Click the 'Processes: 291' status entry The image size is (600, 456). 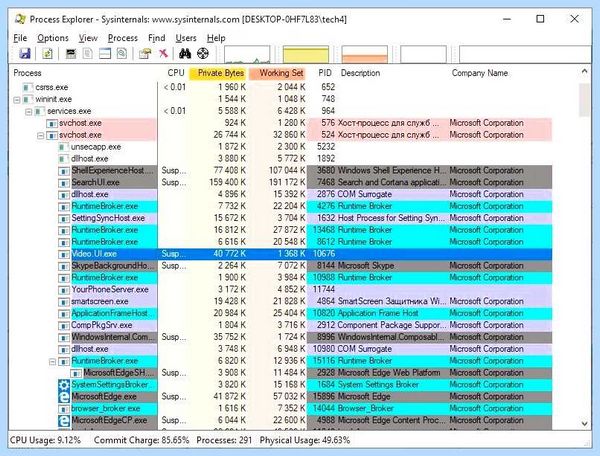pos(224,440)
